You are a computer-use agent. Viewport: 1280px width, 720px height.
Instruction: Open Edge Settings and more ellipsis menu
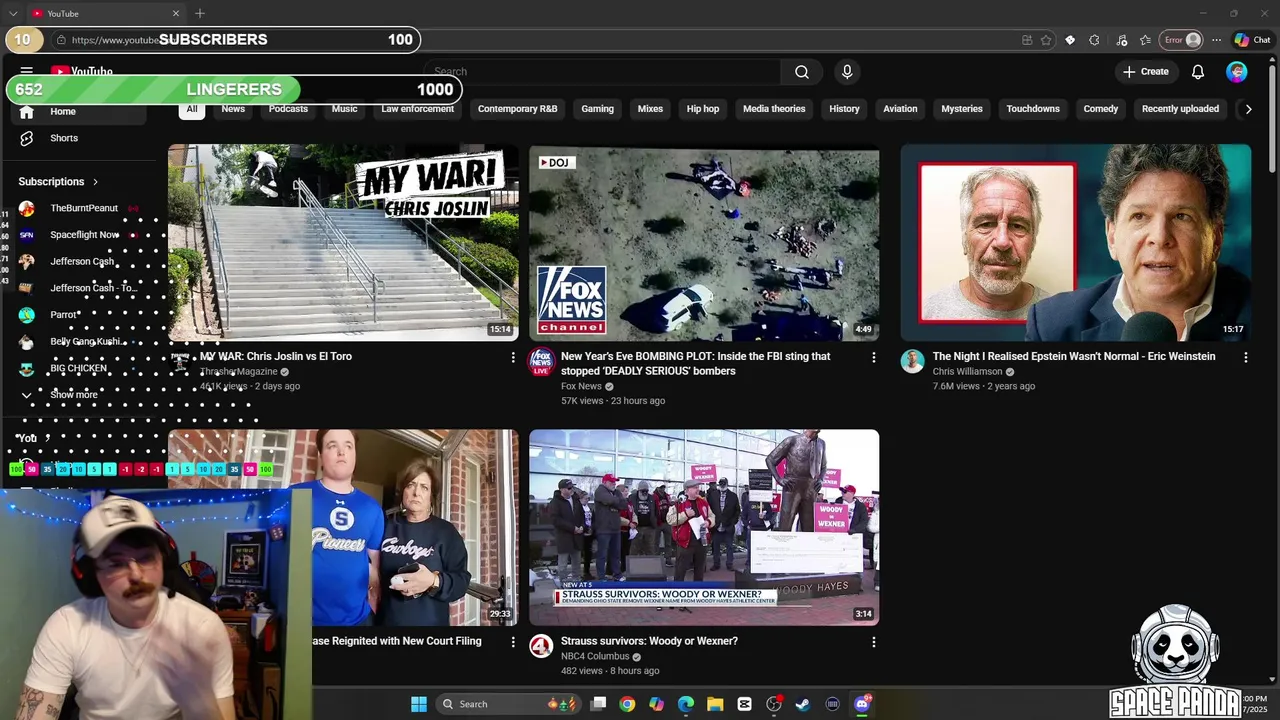1216,40
